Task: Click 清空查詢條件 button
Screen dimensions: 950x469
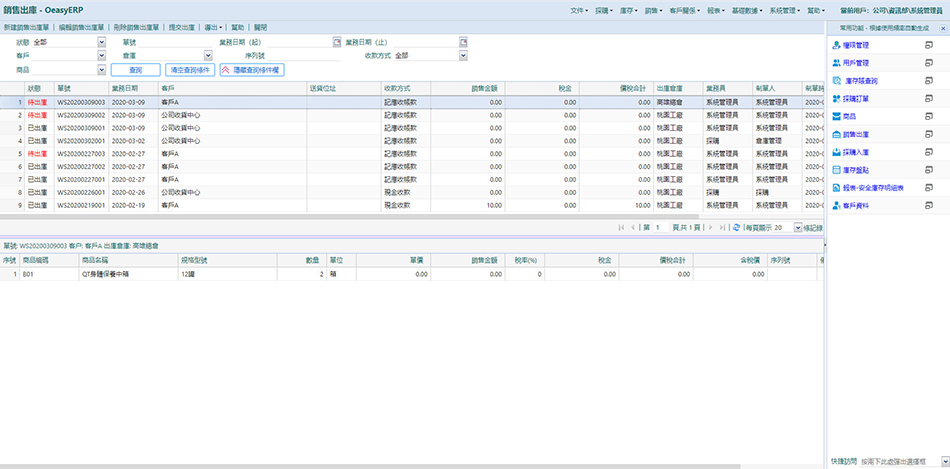Action: point(190,70)
